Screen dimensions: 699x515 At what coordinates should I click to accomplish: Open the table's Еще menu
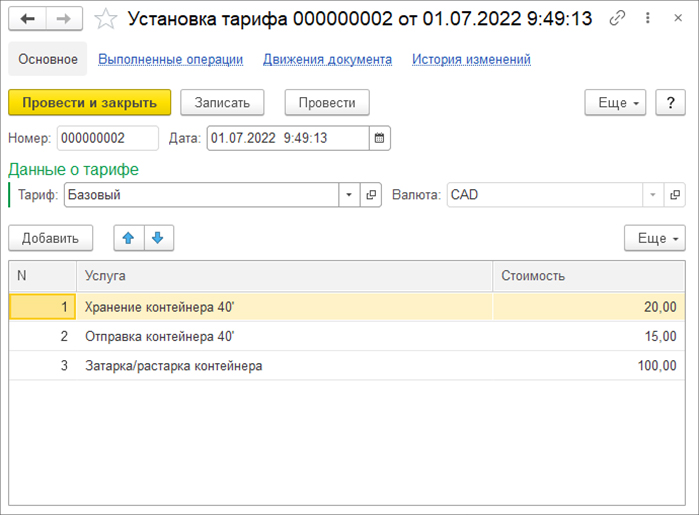(x=654, y=238)
